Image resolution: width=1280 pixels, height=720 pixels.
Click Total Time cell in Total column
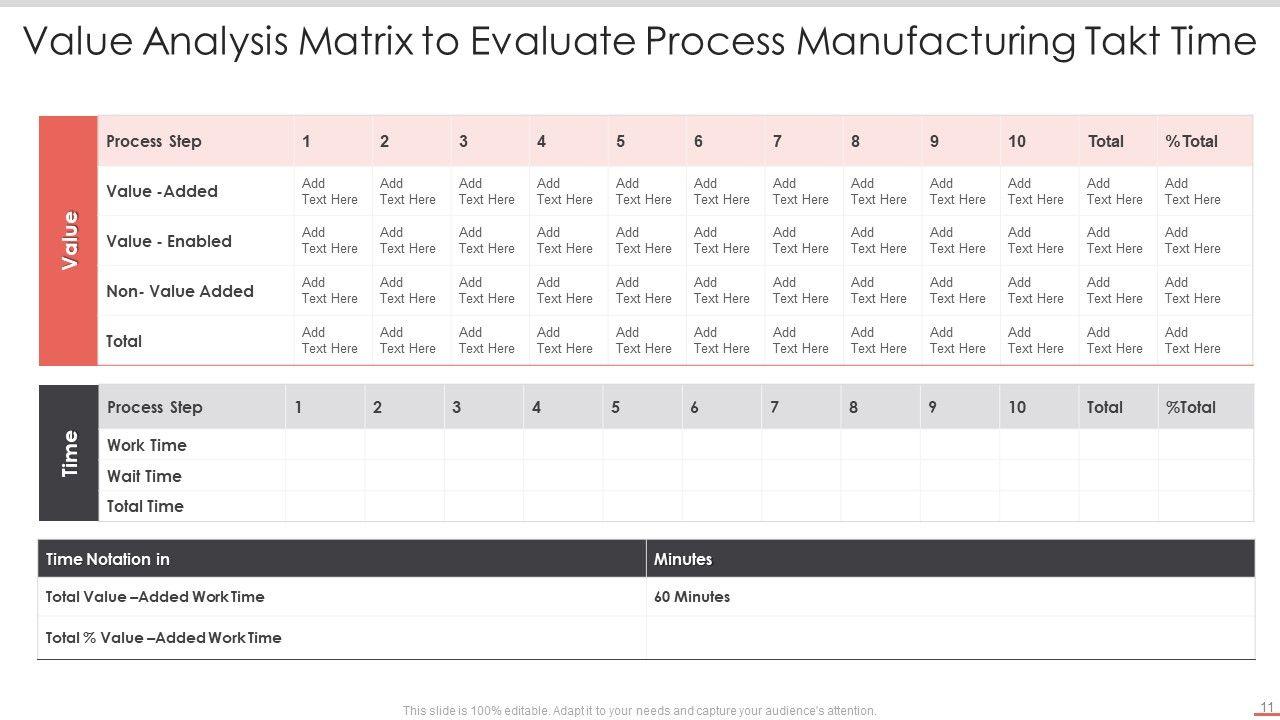tap(1118, 506)
